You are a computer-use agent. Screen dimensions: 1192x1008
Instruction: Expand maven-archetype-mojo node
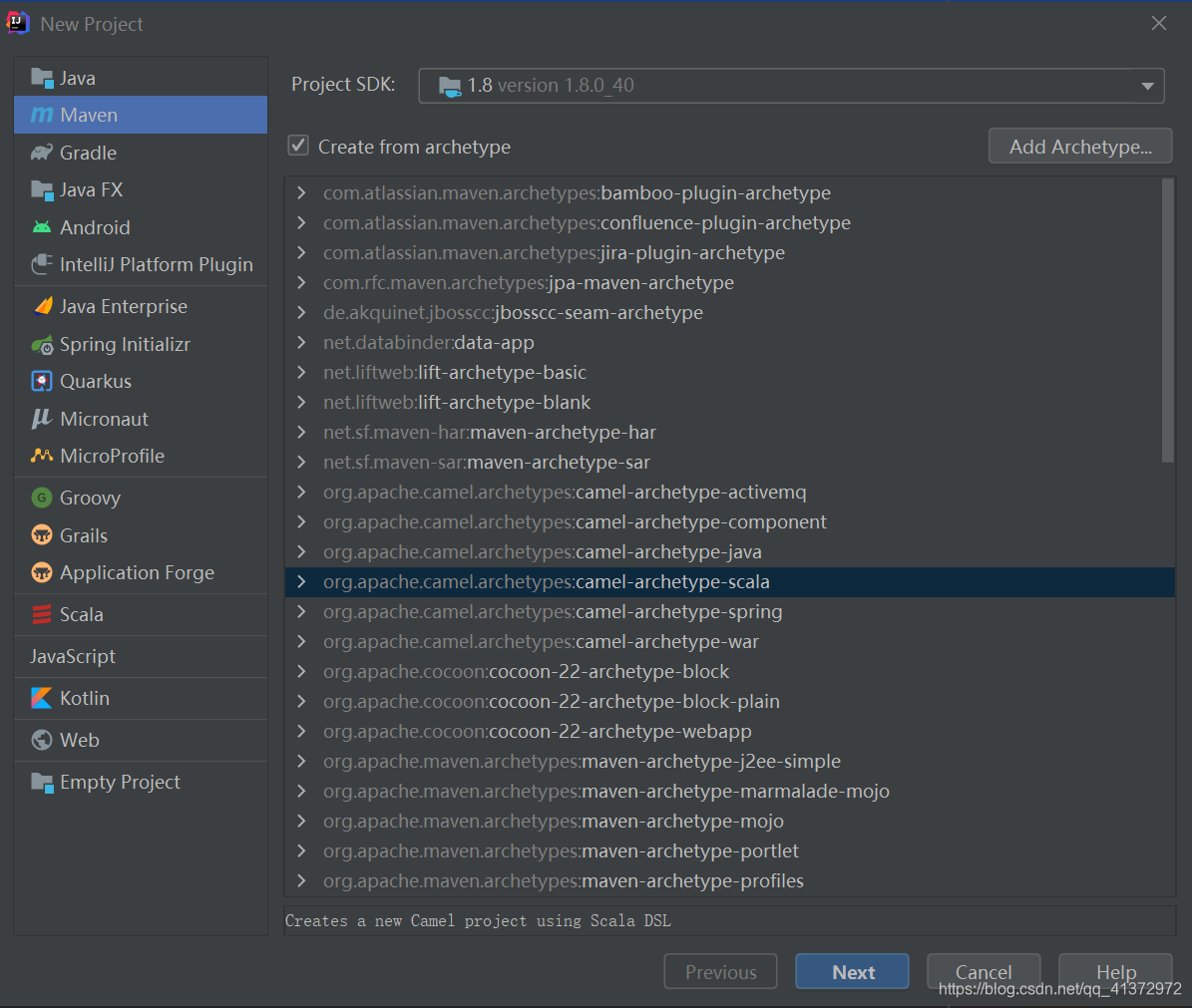302,822
